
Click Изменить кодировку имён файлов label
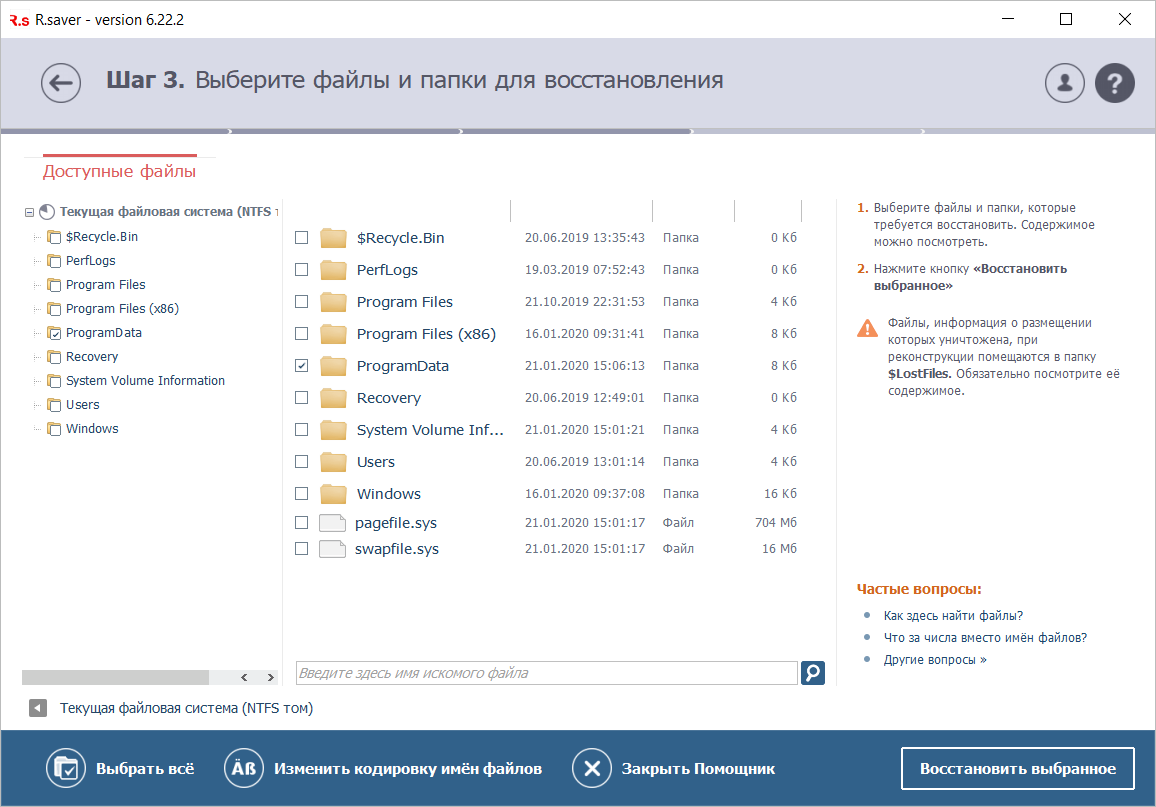pyautogui.click(x=408, y=769)
